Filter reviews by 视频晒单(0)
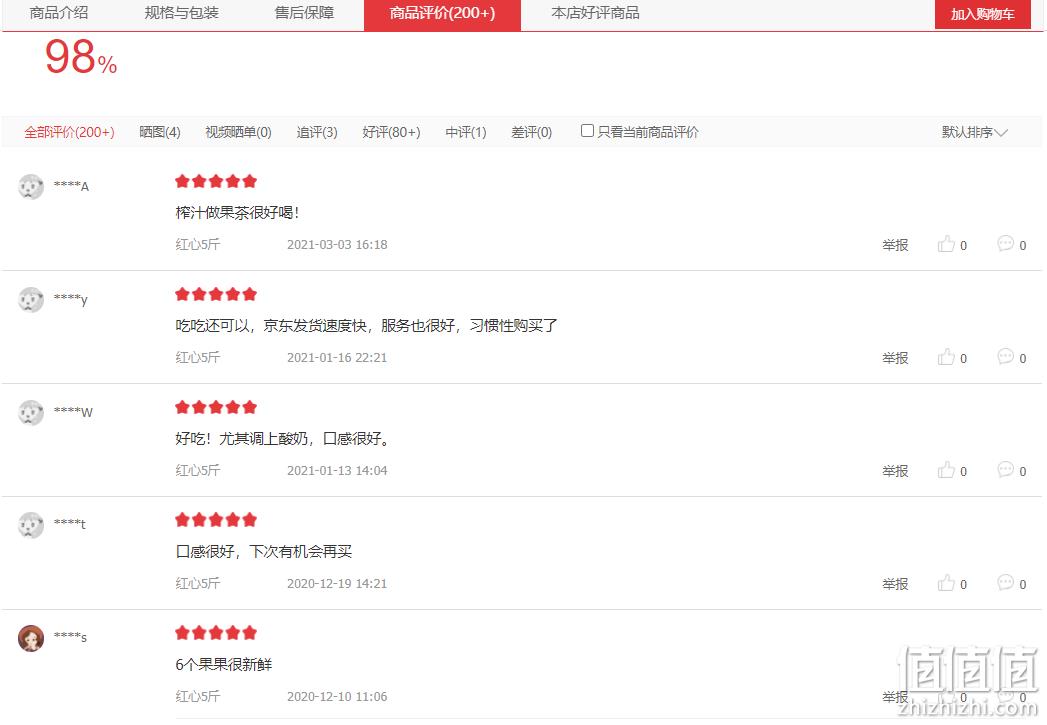This screenshot has width=1047, height=725. click(238, 132)
